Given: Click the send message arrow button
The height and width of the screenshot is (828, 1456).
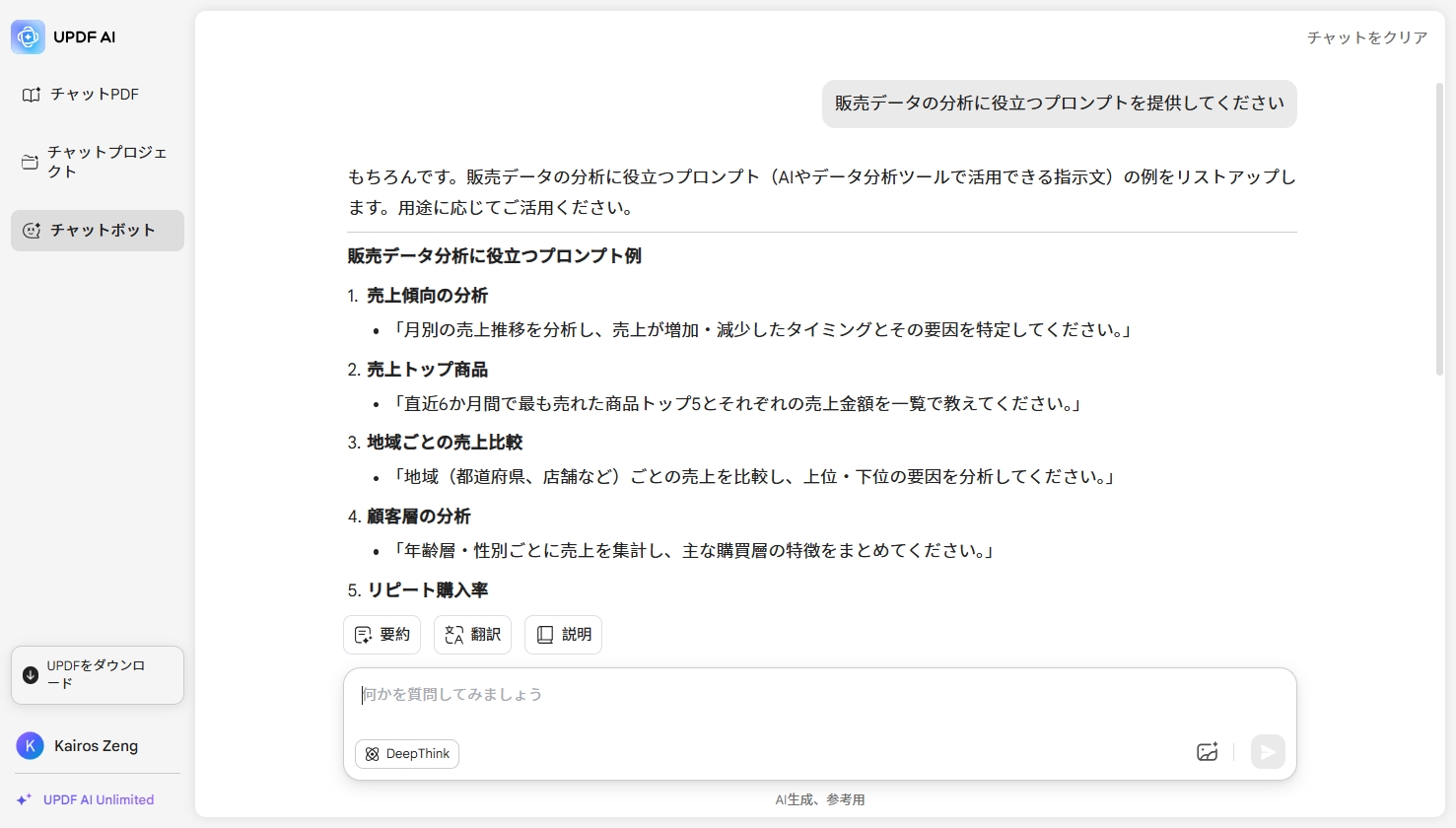Looking at the screenshot, I should [1269, 752].
